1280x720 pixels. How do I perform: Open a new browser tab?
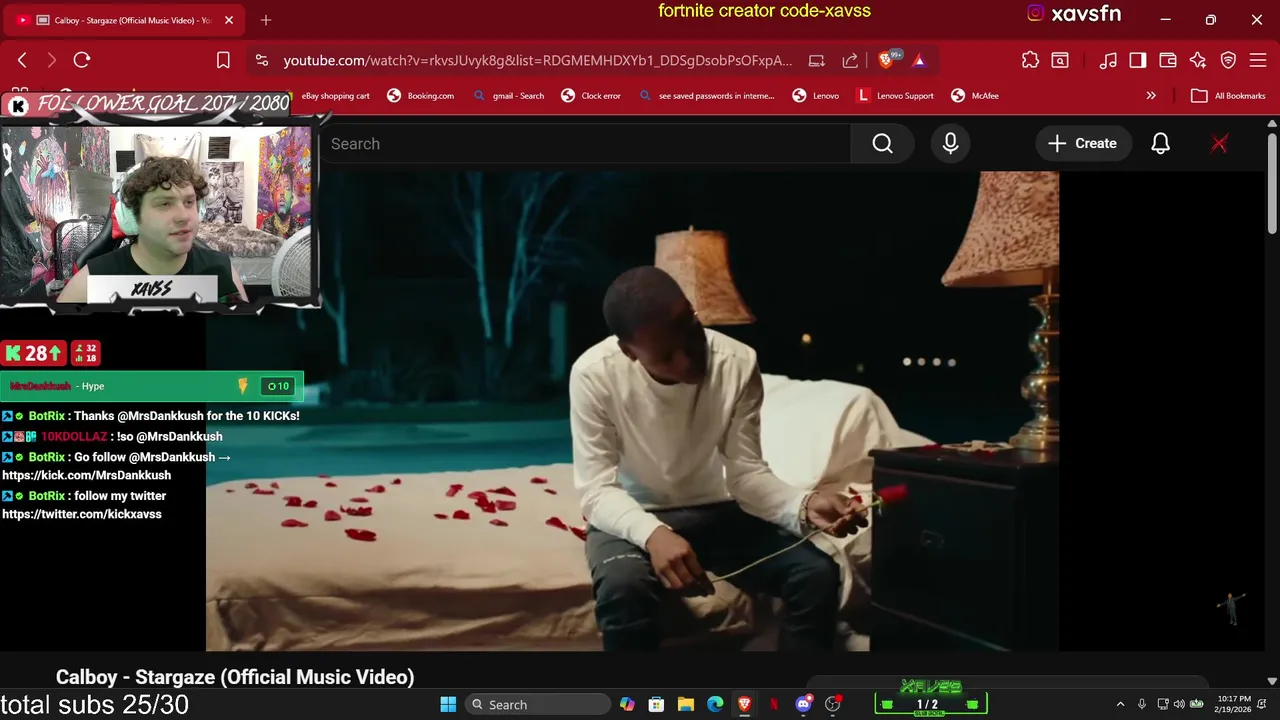point(266,20)
